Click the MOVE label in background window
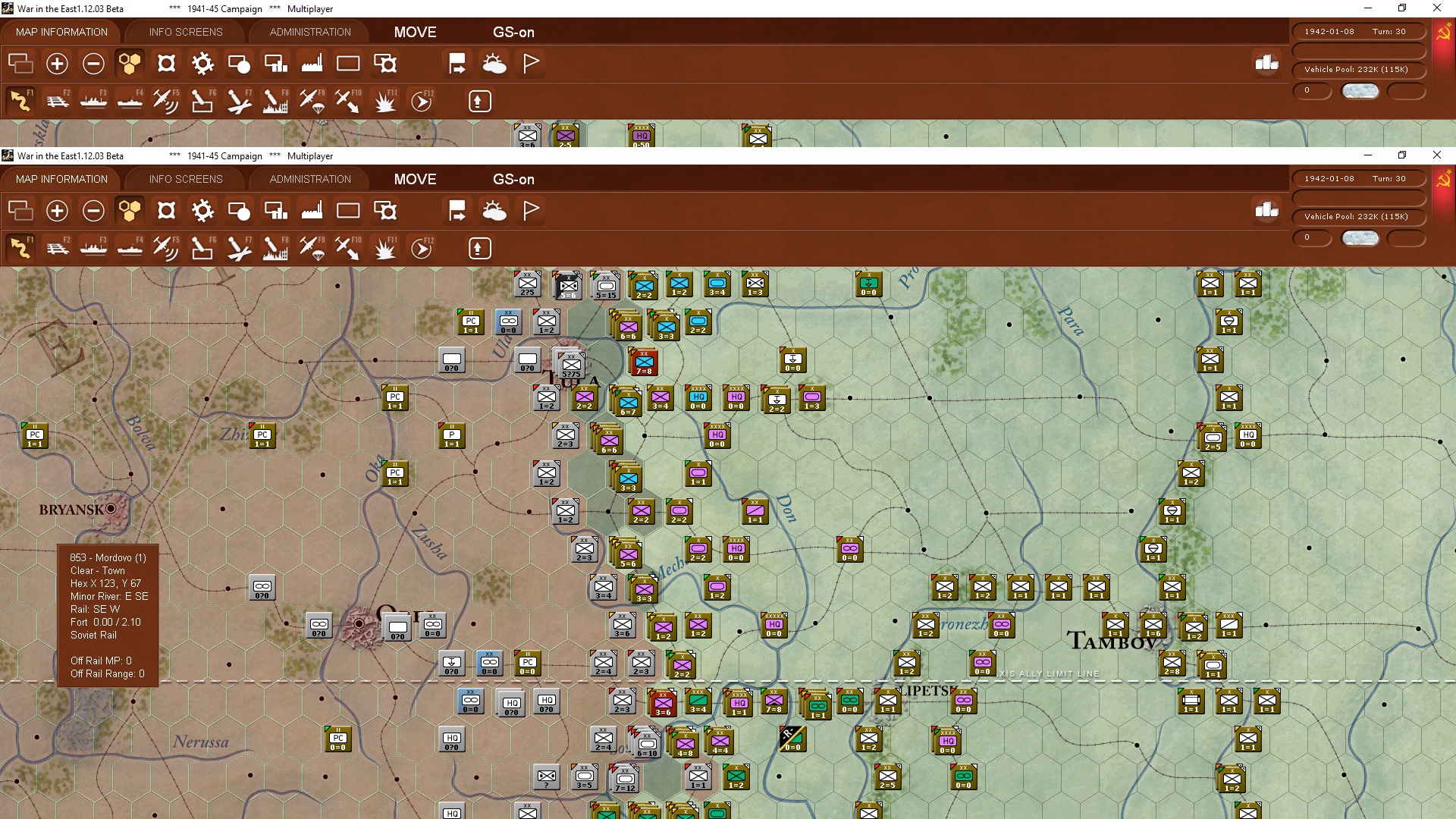 point(415,33)
